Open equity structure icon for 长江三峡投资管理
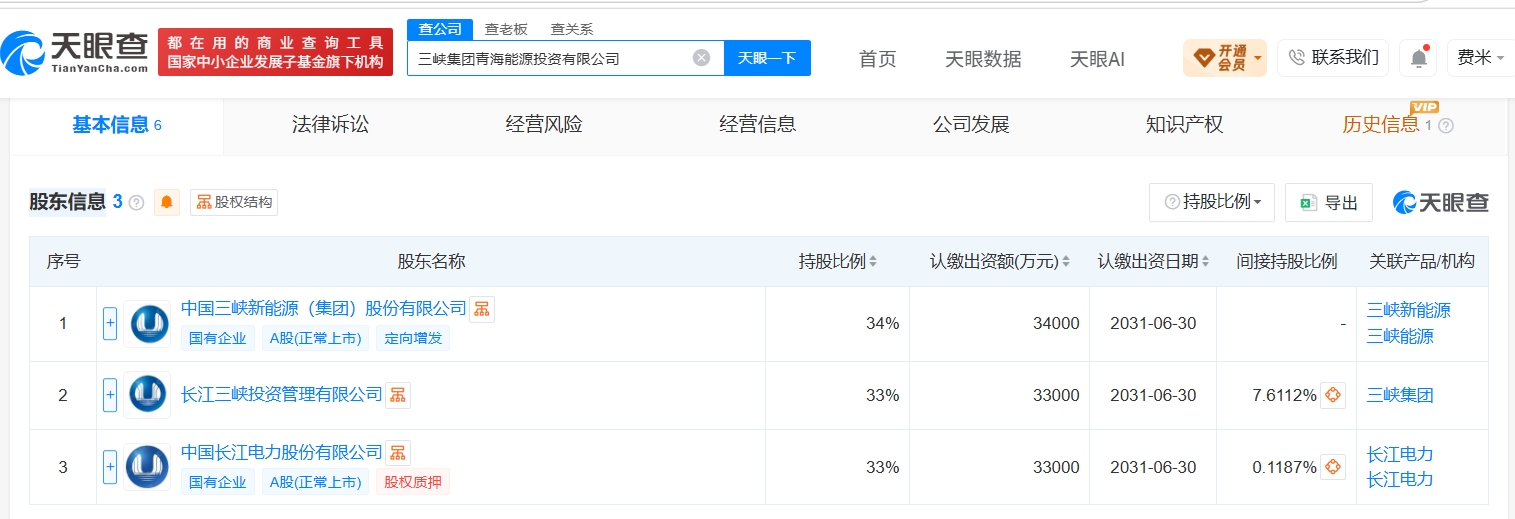Screen dimensions: 1515x519 click(x=398, y=395)
